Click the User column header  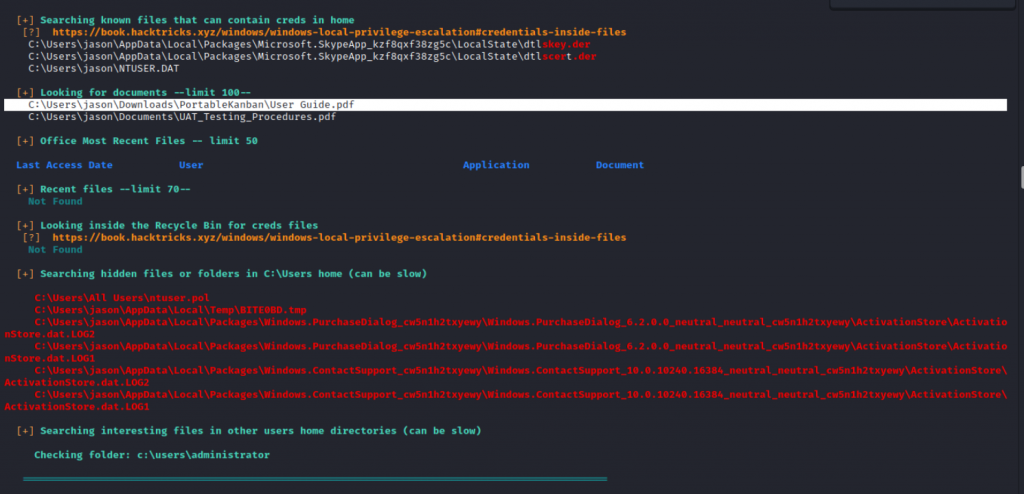pos(191,165)
